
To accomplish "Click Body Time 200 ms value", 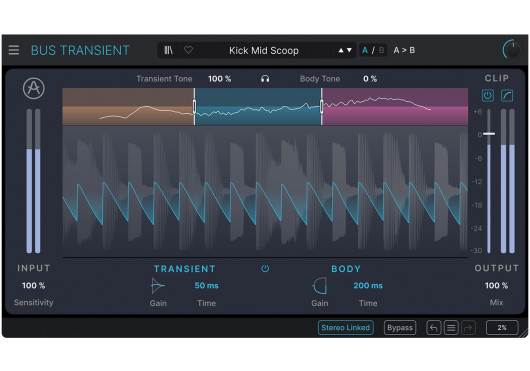I will point(368,286).
